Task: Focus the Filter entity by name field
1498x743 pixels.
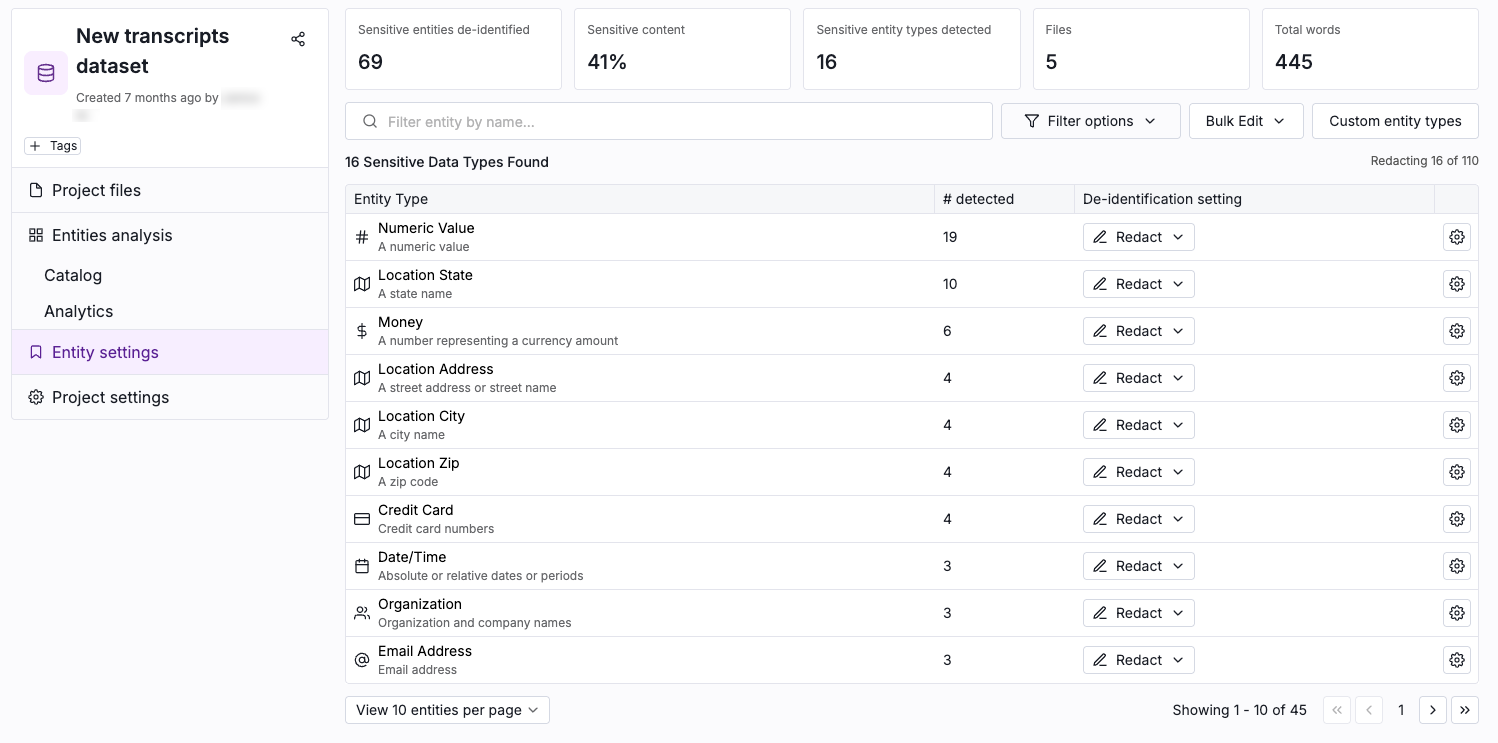Action: 668,121
